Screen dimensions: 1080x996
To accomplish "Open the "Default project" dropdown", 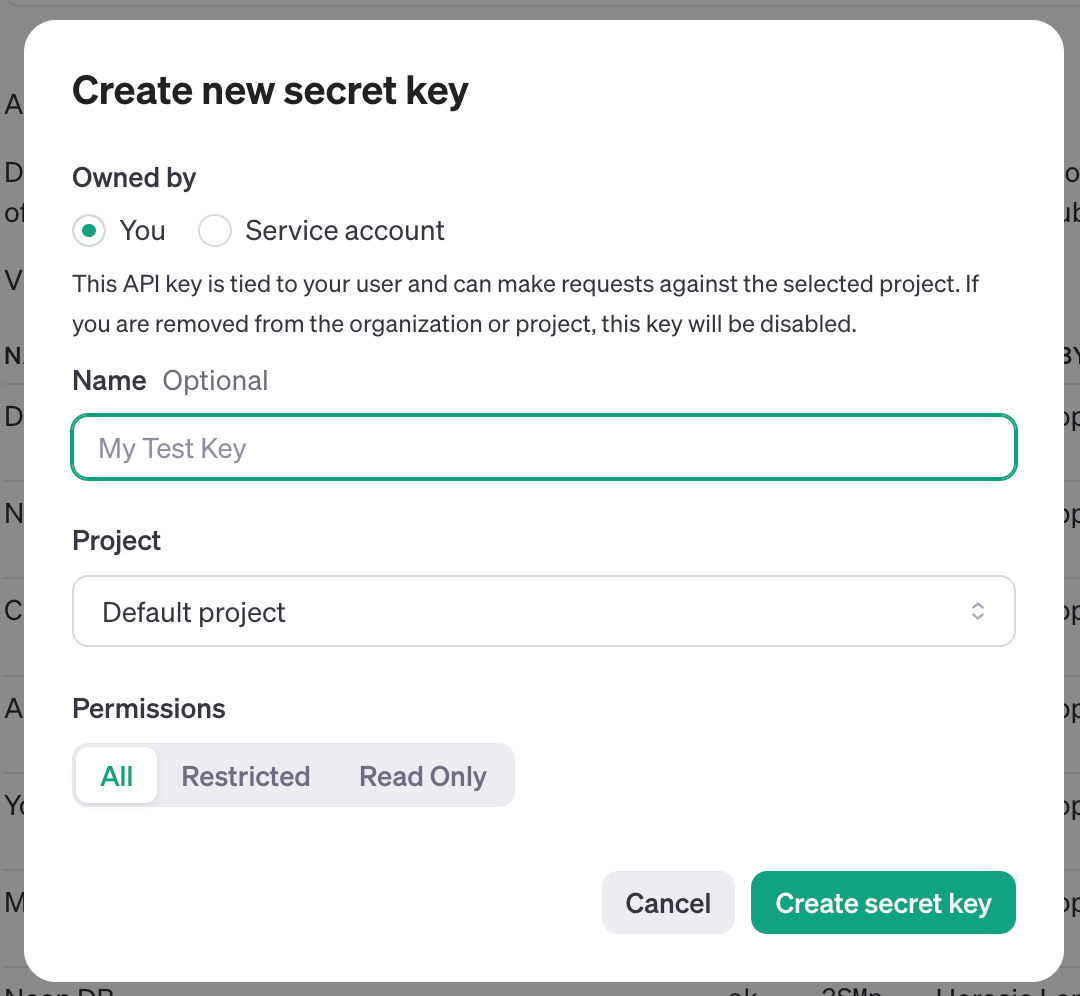I will coord(544,611).
